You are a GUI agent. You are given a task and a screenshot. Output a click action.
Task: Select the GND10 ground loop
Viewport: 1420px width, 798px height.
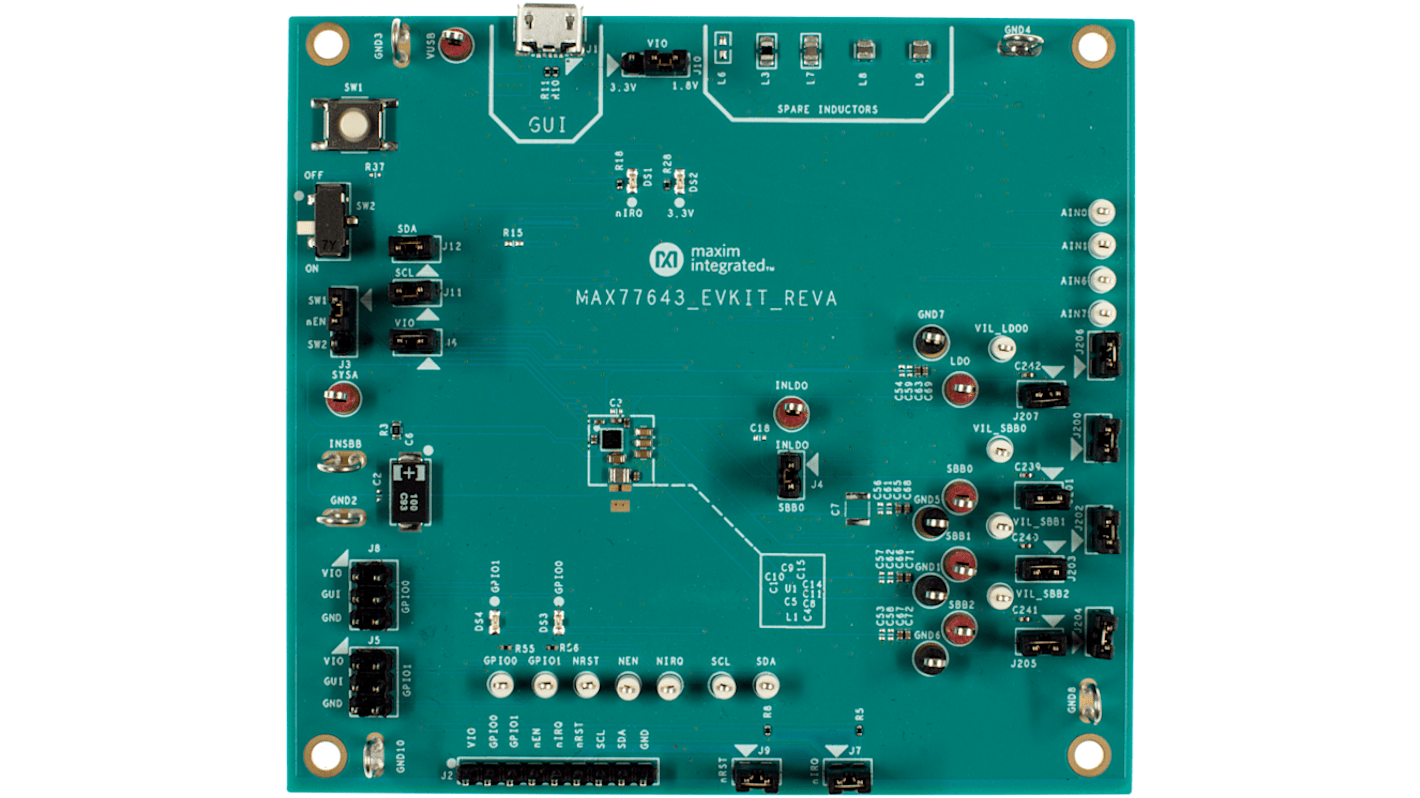374,755
